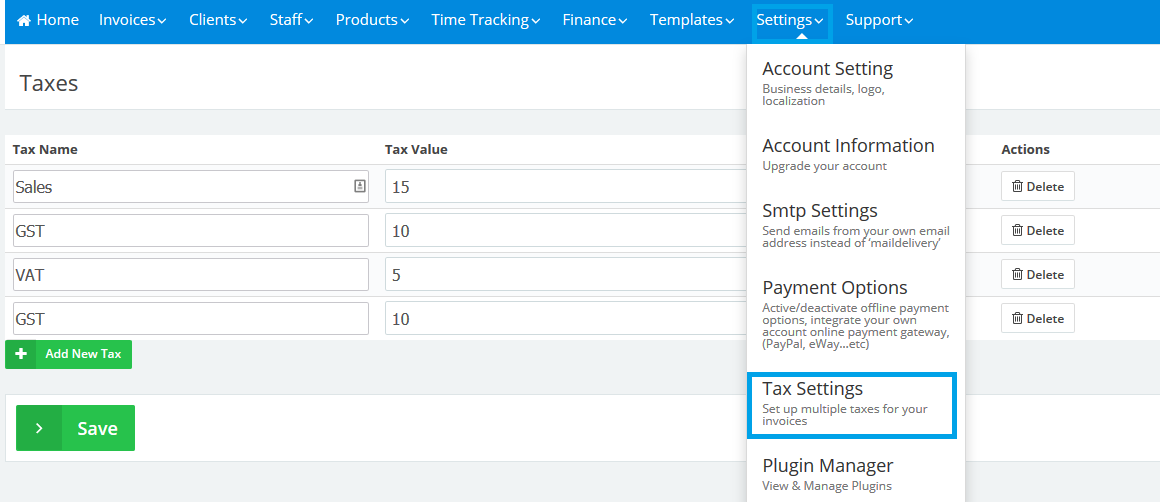This screenshot has height=502, width=1160.
Task: Open the Finance dropdown menu
Action: pos(595,20)
